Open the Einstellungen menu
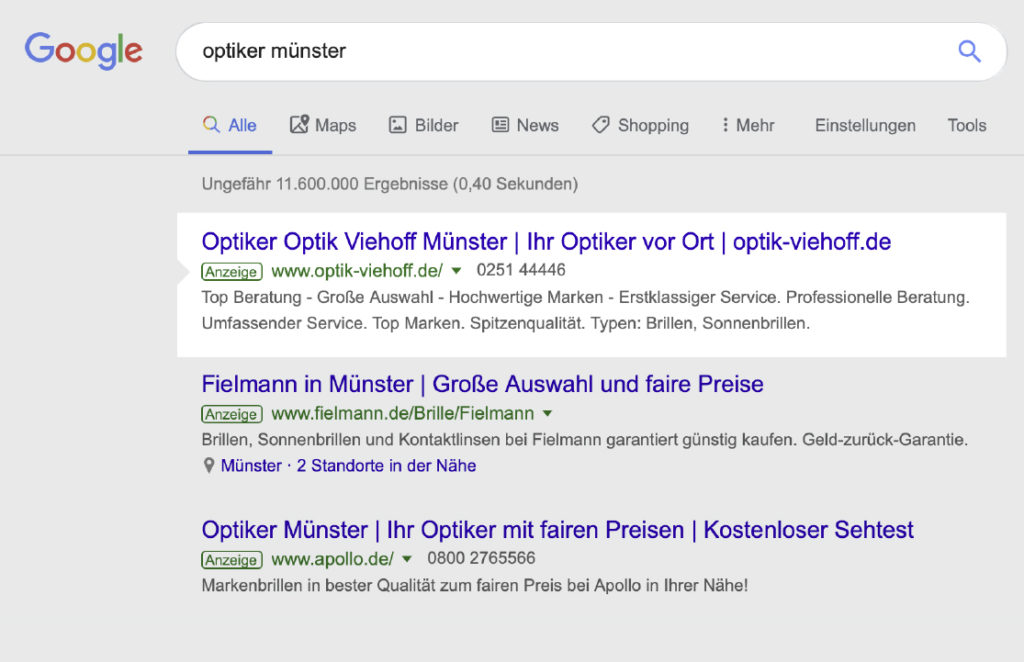The width and height of the screenshot is (1024, 662). (865, 125)
